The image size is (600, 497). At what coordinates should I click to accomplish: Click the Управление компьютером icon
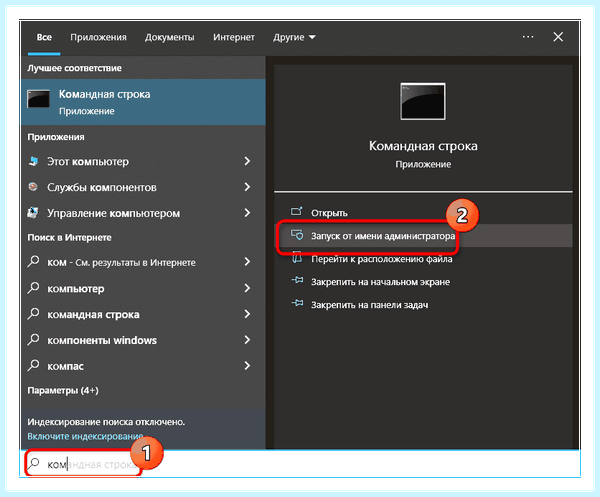click(x=33, y=212)
